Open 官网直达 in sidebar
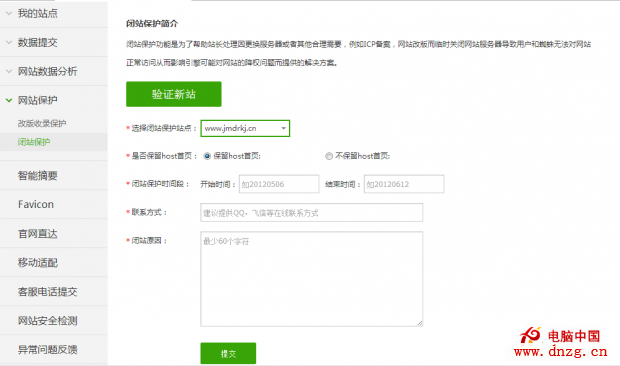 click(53, 234)
